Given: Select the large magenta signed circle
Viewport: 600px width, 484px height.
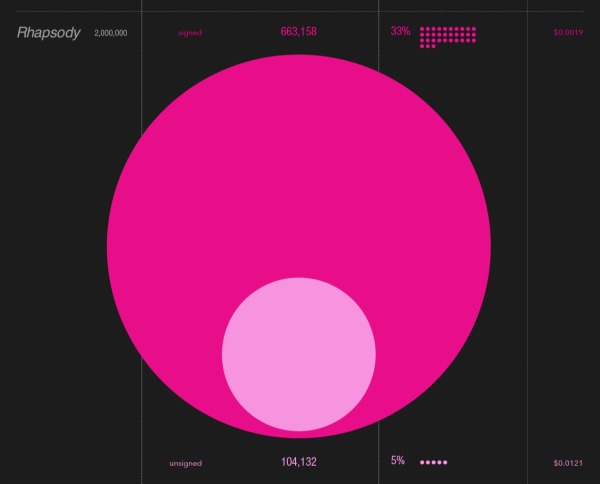Looking at the screenshot, I should [299, 160].
